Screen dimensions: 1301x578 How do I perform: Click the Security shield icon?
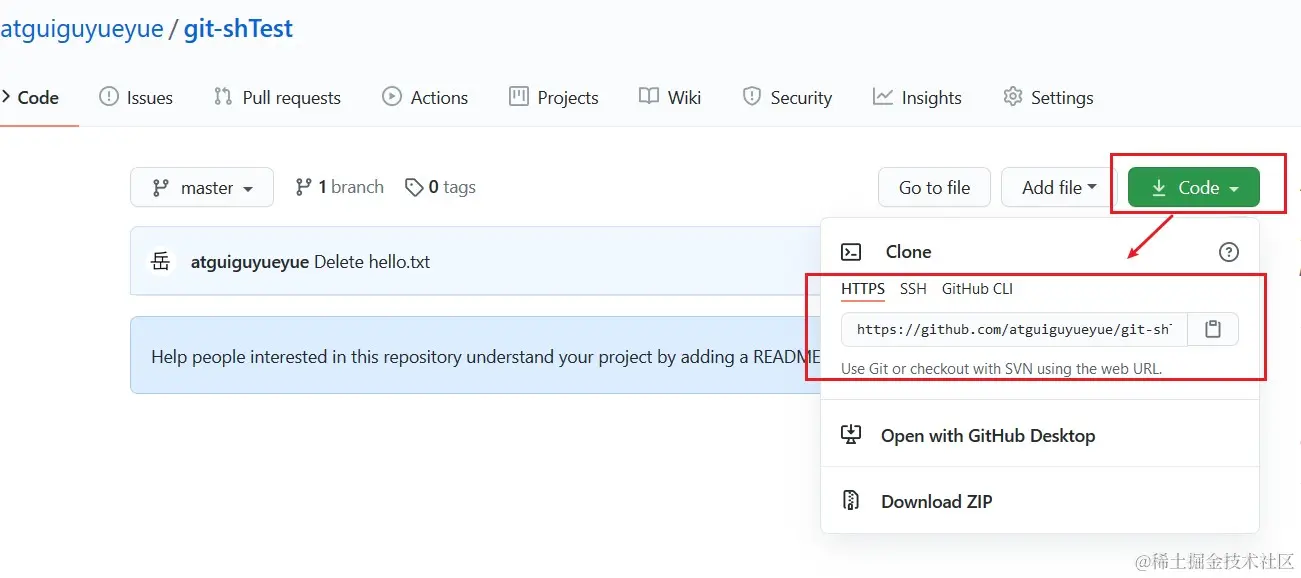[x=751, y=96]
